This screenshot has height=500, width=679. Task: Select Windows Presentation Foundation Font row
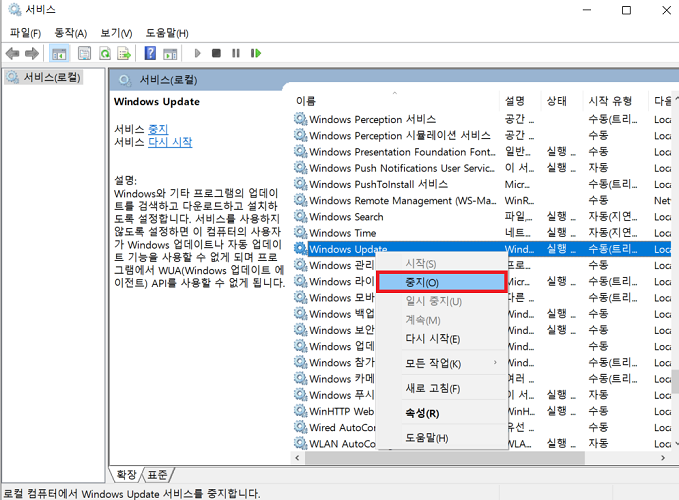(482, 152)
